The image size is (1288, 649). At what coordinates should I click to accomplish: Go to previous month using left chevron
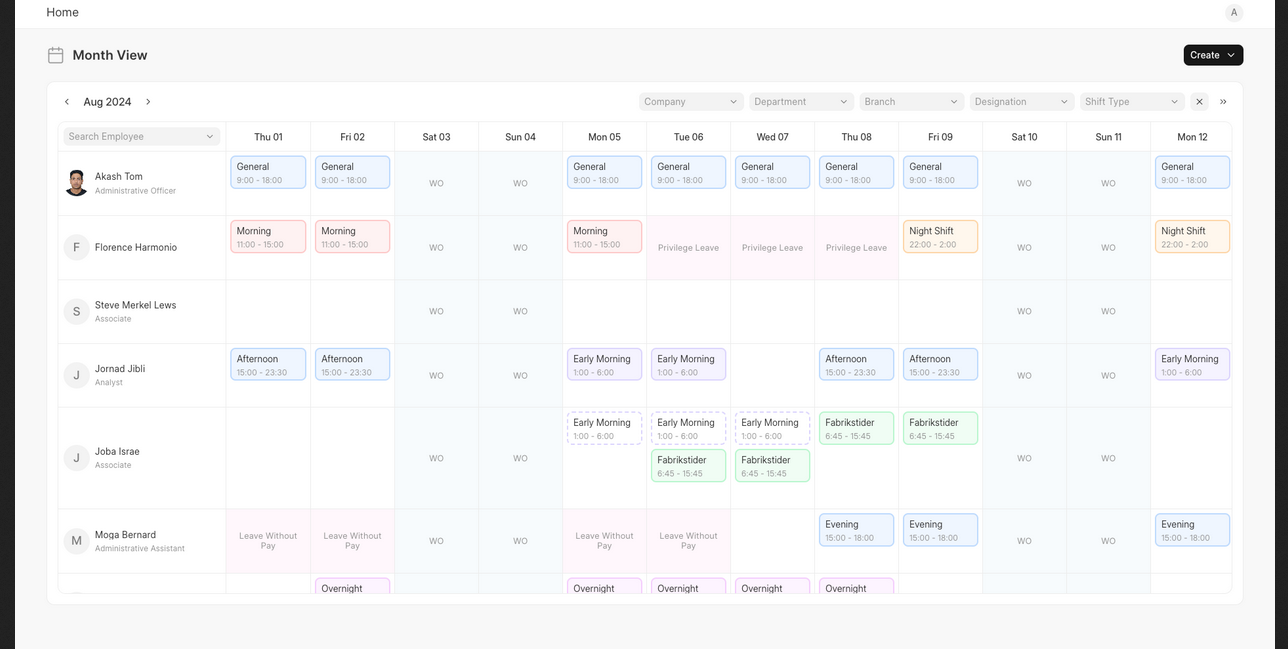coord(67,102)
